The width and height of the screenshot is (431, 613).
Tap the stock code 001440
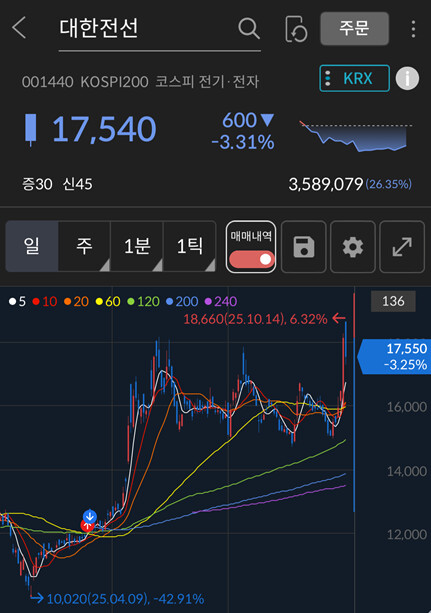(47, 82)
